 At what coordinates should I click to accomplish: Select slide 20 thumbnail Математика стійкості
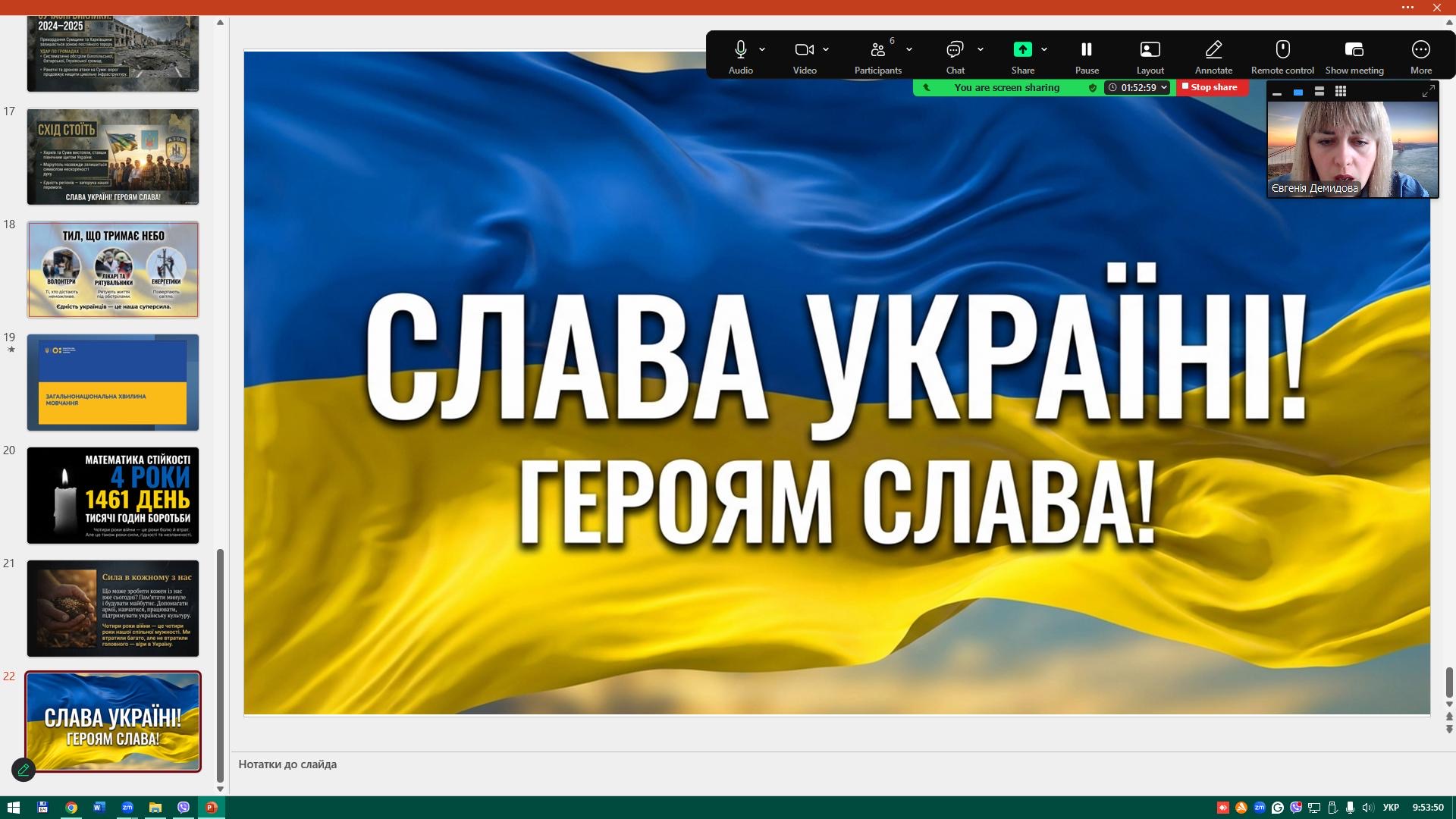coord(113,495)
